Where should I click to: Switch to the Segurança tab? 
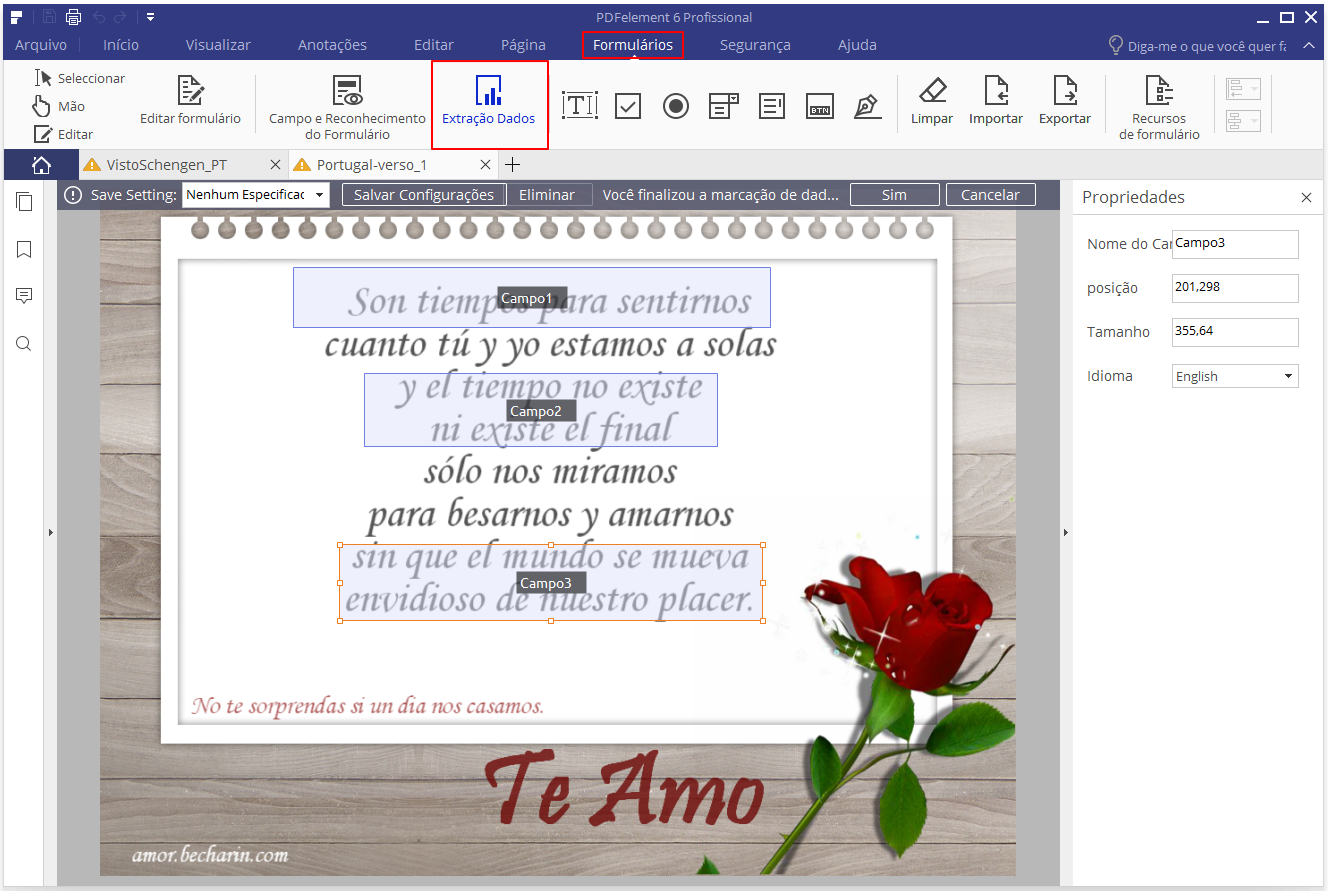[x=755, y=45]
